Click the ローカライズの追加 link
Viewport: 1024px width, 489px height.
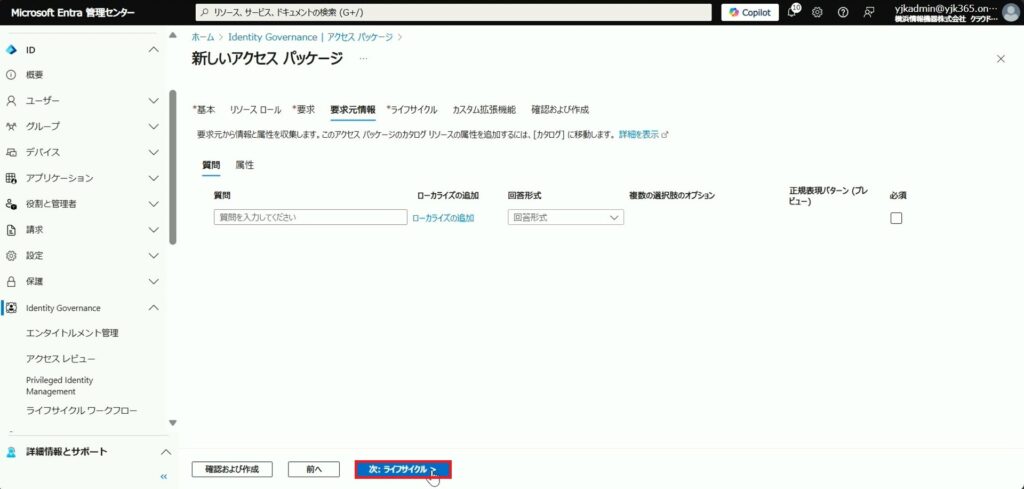pyautogui.click(x=443, y=217)
